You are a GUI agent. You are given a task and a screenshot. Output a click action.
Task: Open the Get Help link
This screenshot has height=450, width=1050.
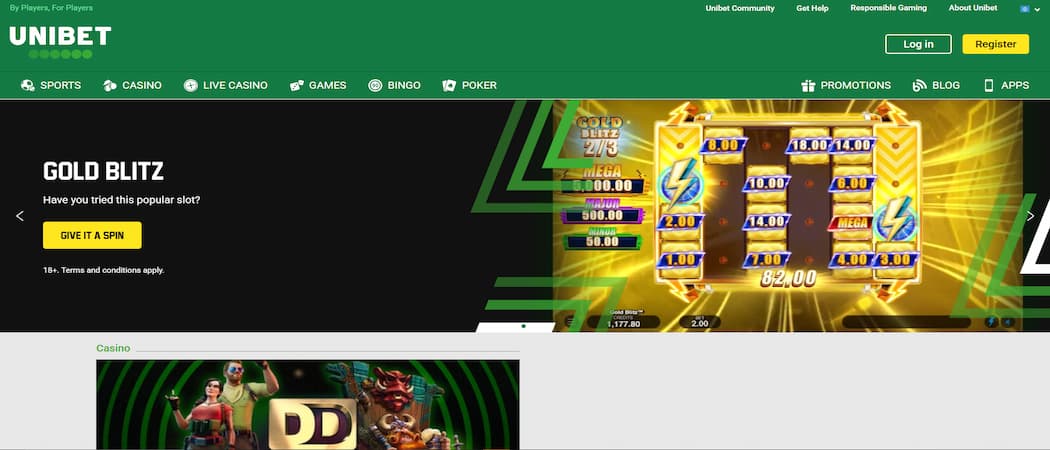[812, 8]
